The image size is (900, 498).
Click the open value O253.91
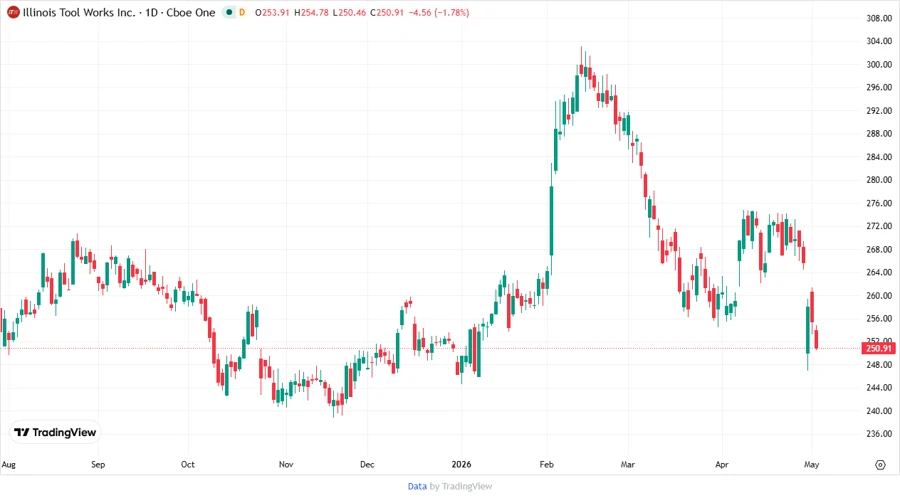(x=272, y=12)
